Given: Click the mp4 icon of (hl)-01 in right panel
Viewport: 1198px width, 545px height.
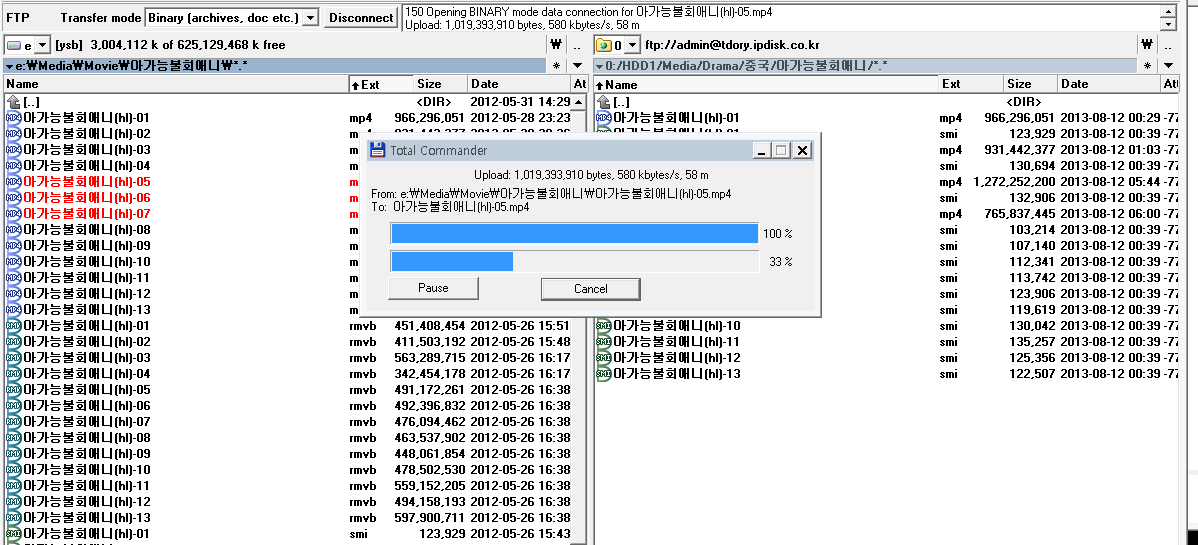Looking at the screenshot, I should pyautogui.click(x=604, y=118).
